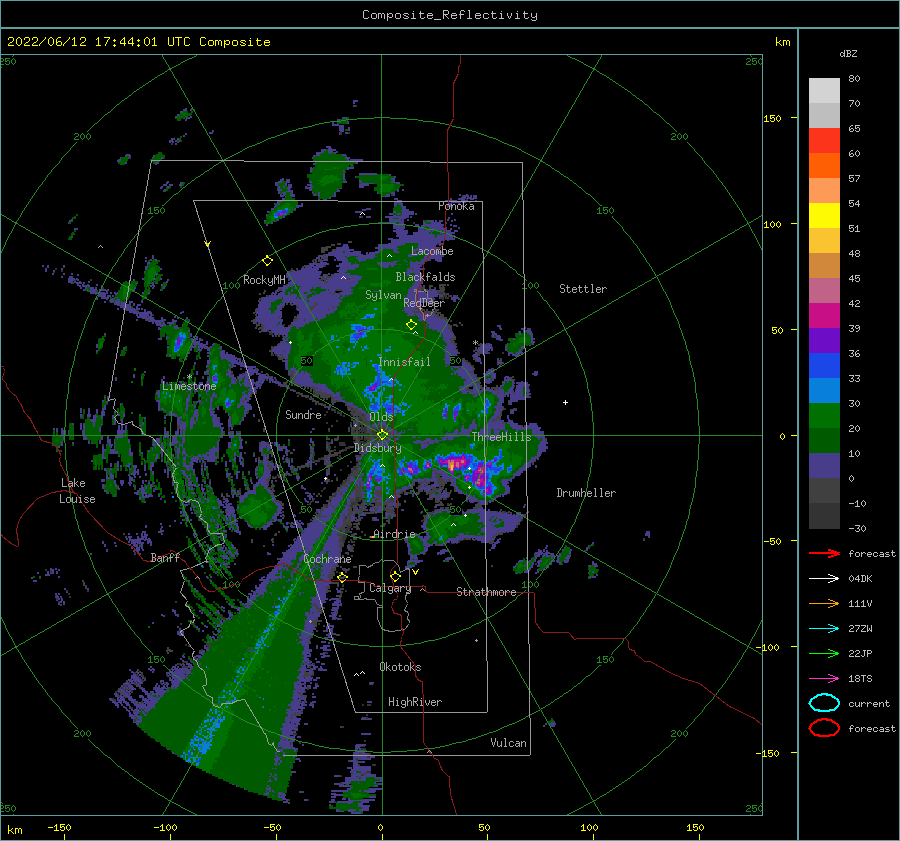Viewport: 900px width, 841px height.
Task: Click the Ponoka label
Action: tap(456, 206)
